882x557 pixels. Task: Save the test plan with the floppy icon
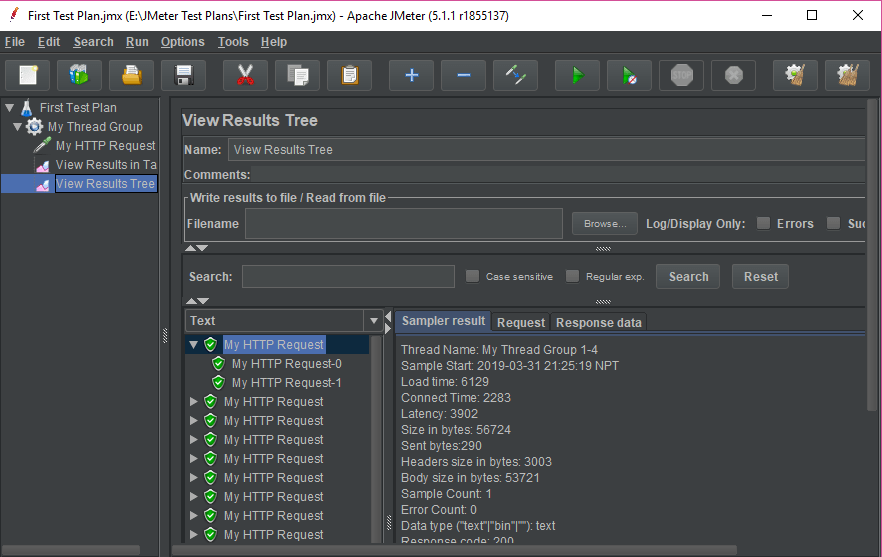(183, 75)
